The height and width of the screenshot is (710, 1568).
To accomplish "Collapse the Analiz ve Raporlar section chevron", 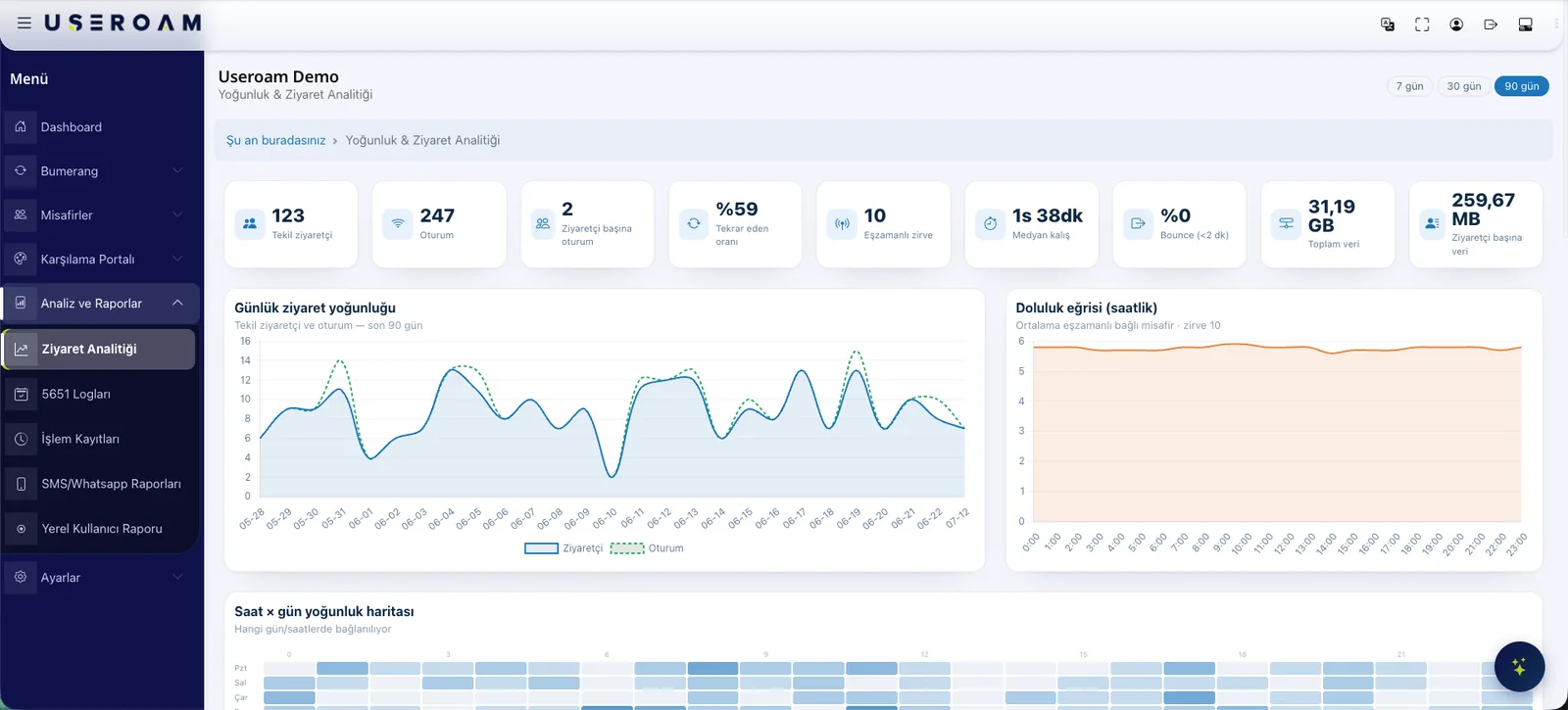I will pos(177,303).
